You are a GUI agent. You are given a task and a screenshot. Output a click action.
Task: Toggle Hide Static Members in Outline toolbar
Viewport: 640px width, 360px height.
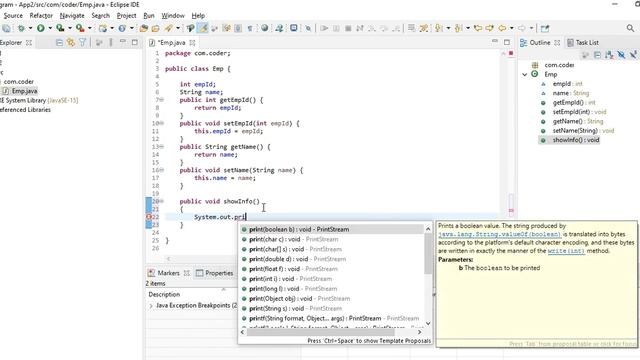[633, 55]
